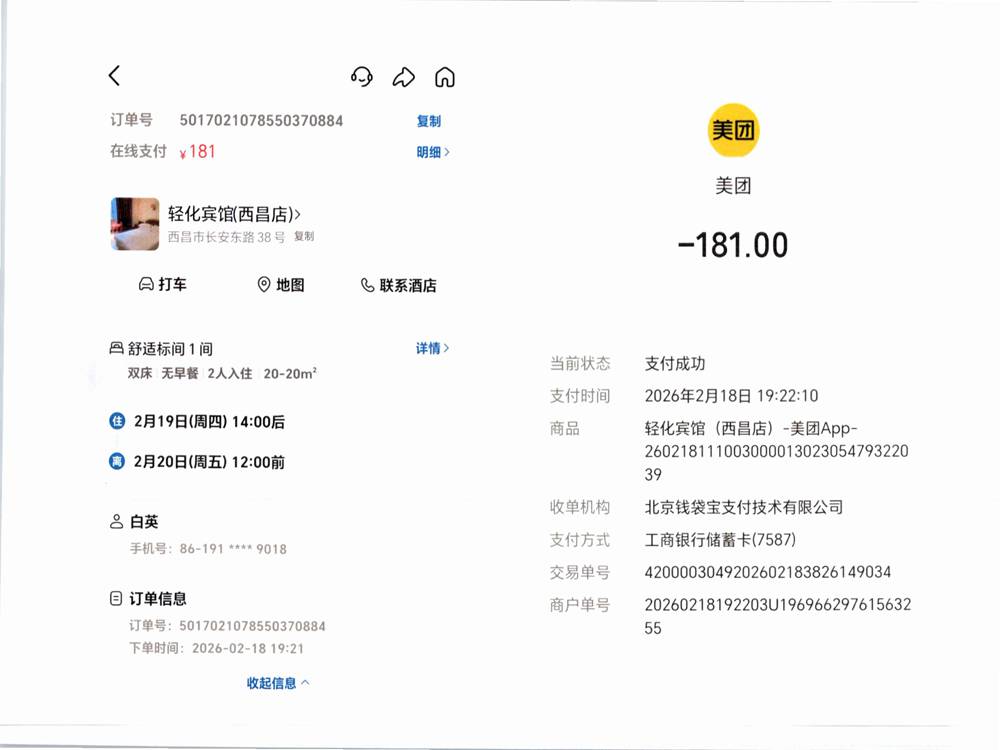The image size is (1000, 750).
Task: Select the 联系酒店 option
Action: [408, 286]
